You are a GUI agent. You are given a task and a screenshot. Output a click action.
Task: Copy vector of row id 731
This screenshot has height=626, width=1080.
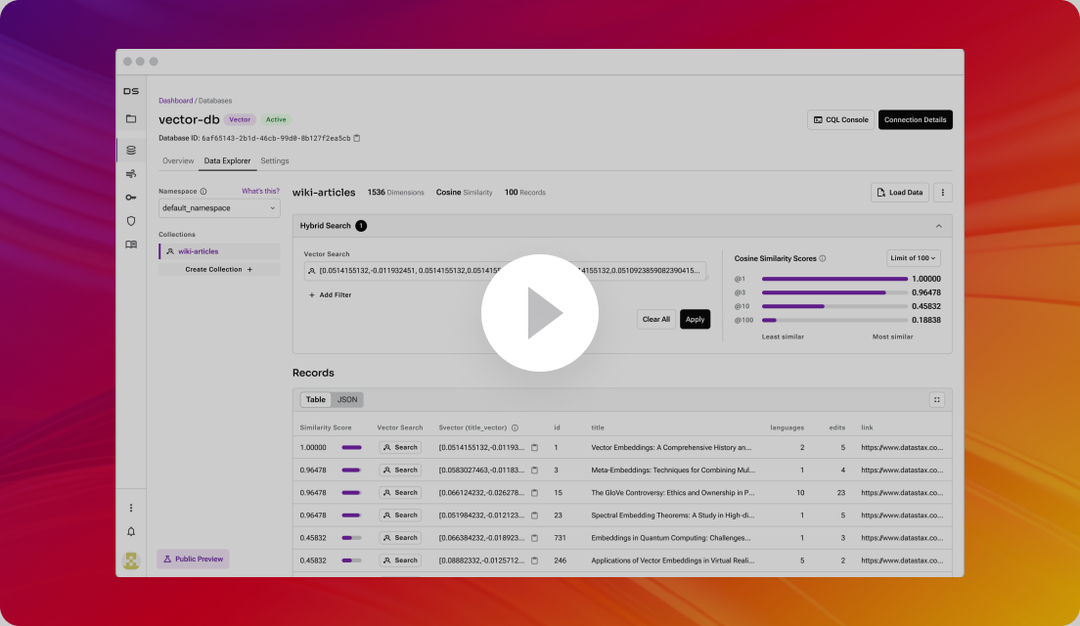(534, 538)
